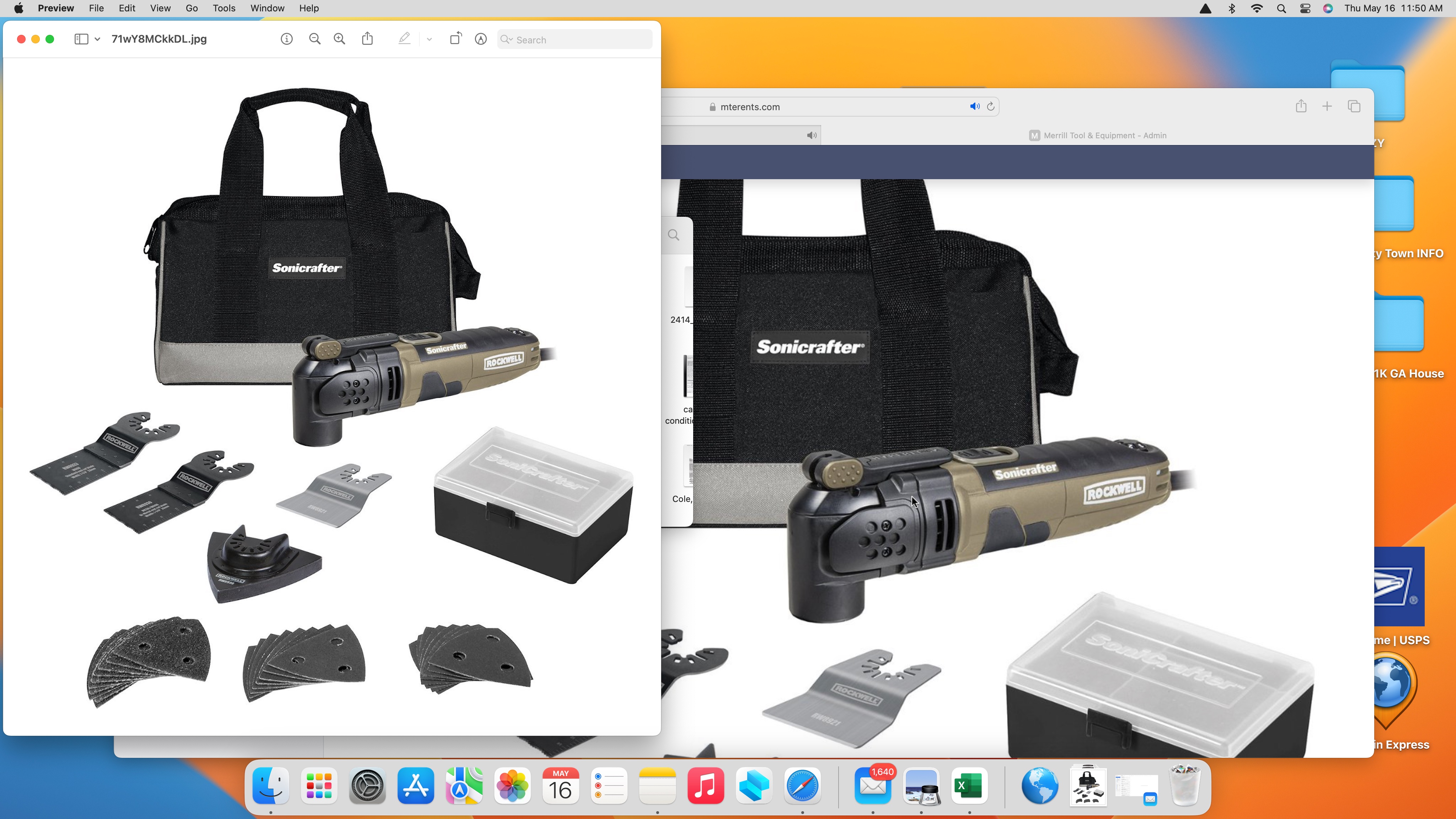Open the globe stack in Dock

coord(1039,786)
